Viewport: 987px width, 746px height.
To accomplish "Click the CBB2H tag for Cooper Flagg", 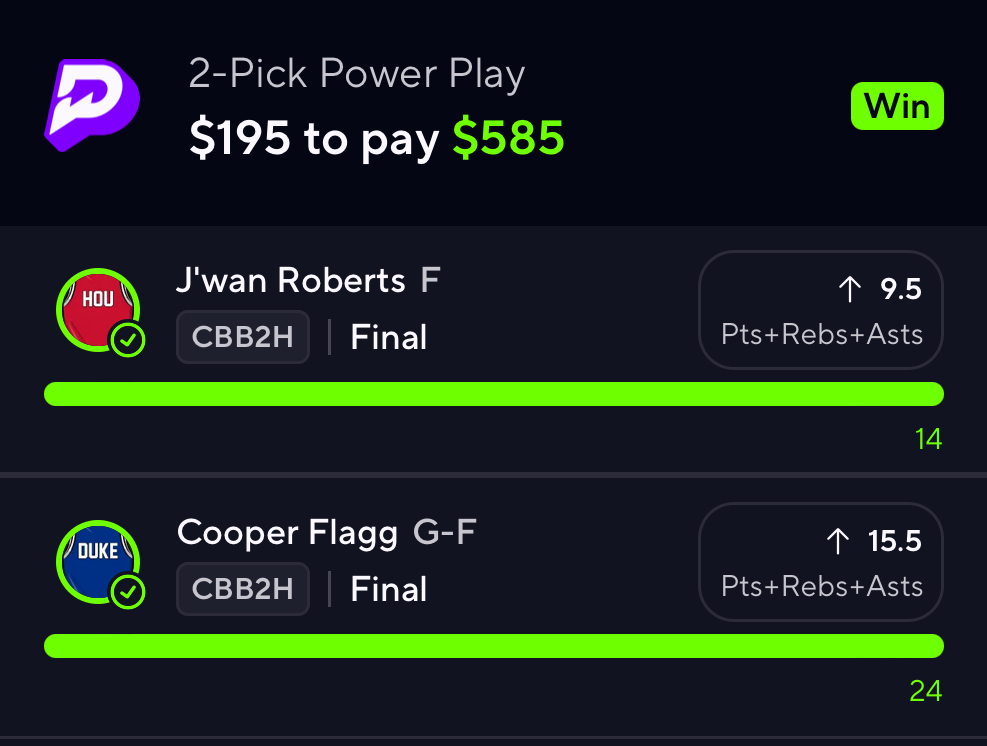I will (243, 589).
